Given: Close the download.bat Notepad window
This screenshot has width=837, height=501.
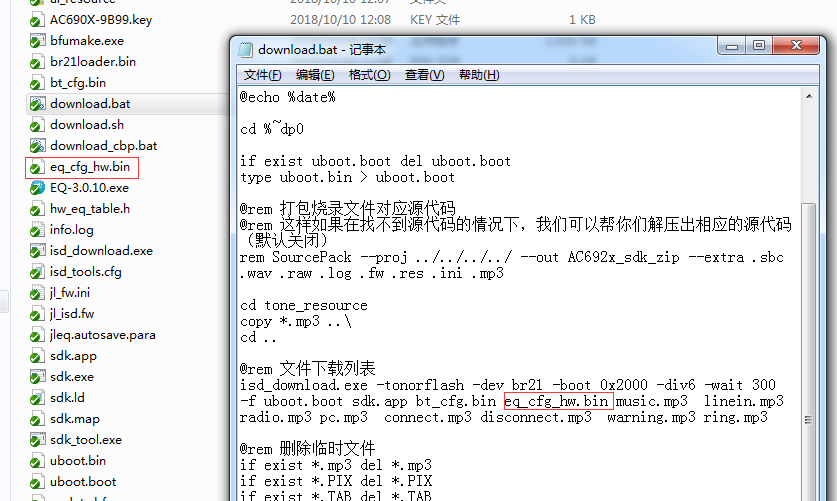Looking at the screenshot, I should [x=796, y=46].
